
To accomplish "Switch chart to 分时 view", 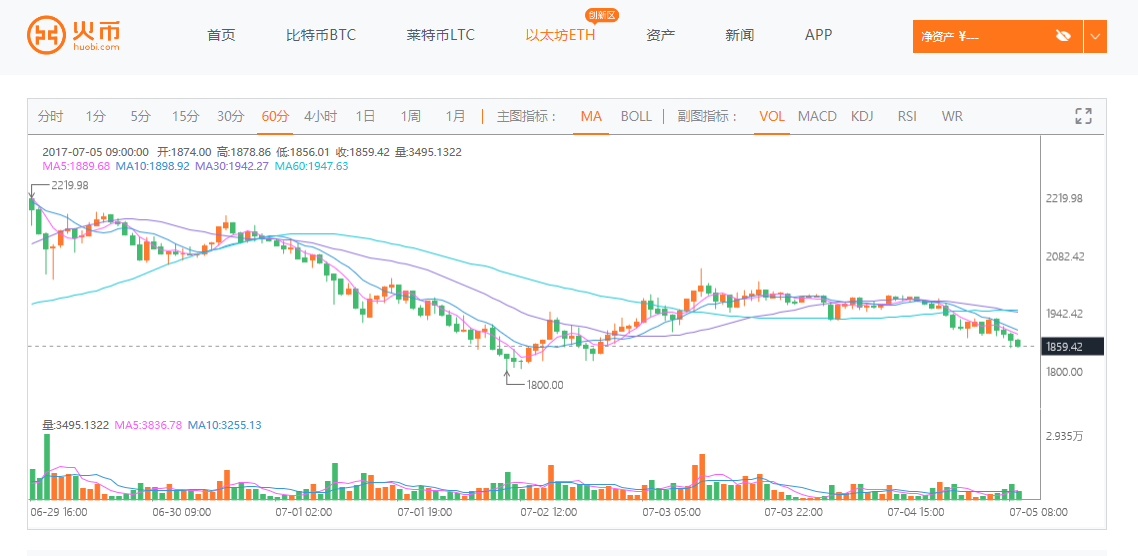I will [50, 116].
